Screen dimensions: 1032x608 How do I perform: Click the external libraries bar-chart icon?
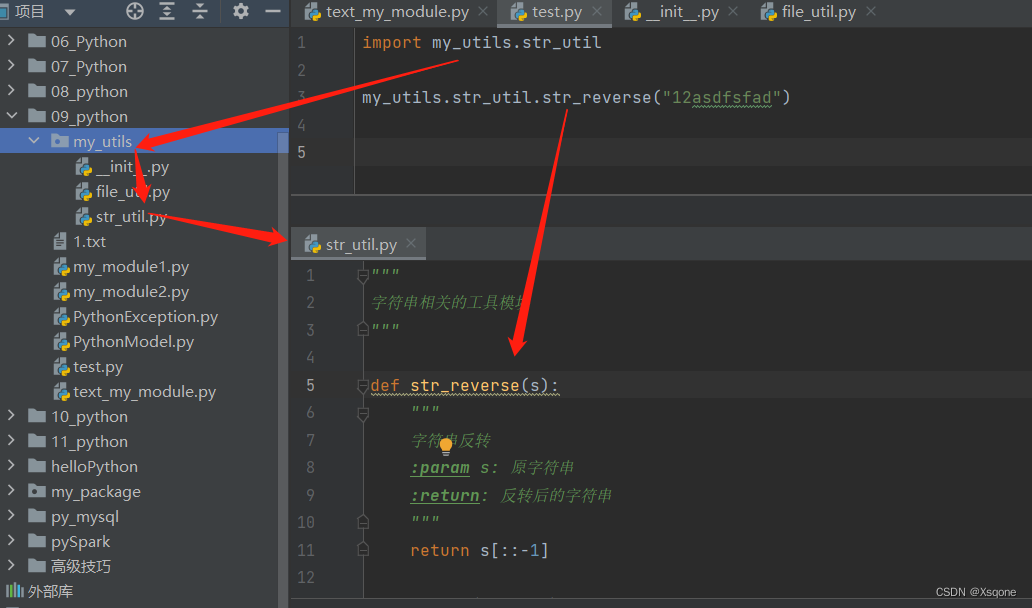click(14, 590)
